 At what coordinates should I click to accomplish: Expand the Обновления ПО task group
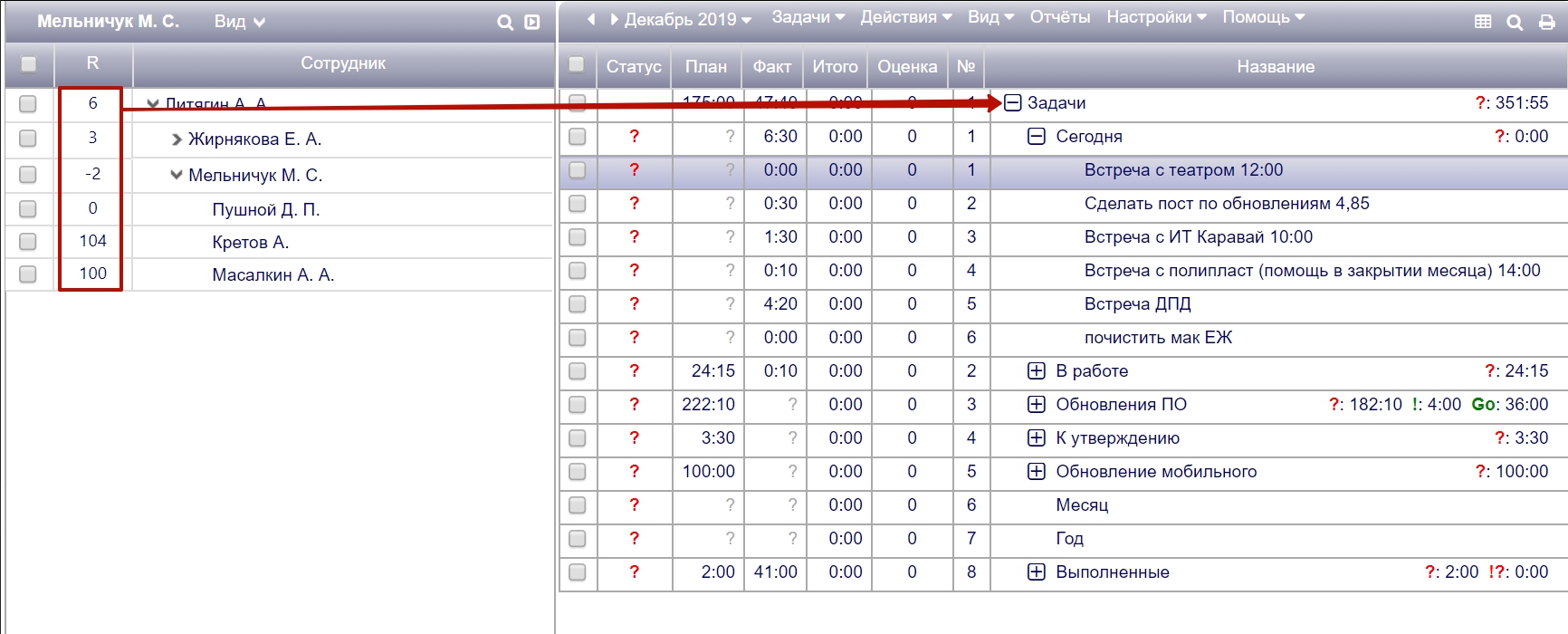tap(1037, 405)
